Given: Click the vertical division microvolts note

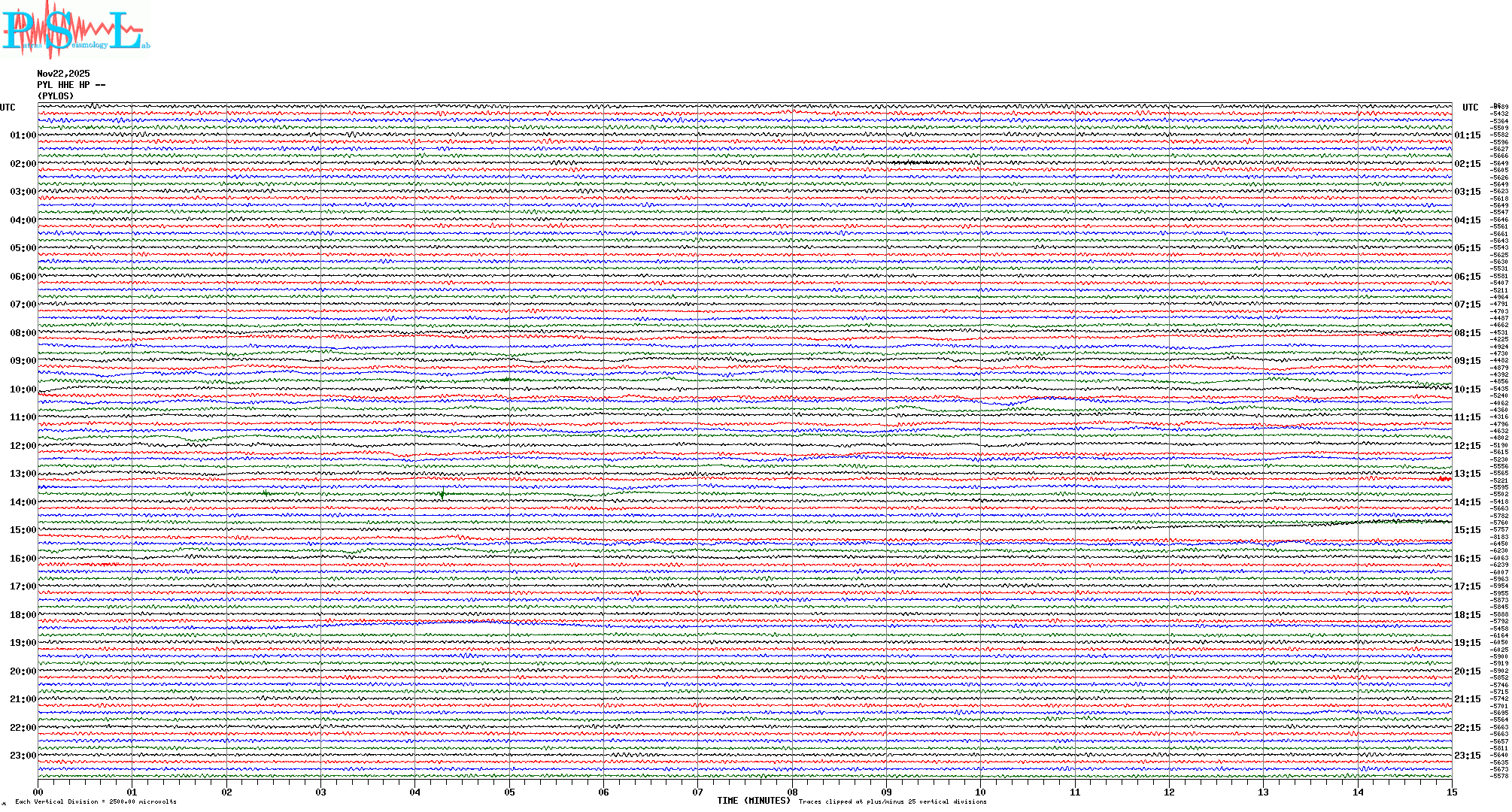Looking at the screenshot, I should coord(96,801).
